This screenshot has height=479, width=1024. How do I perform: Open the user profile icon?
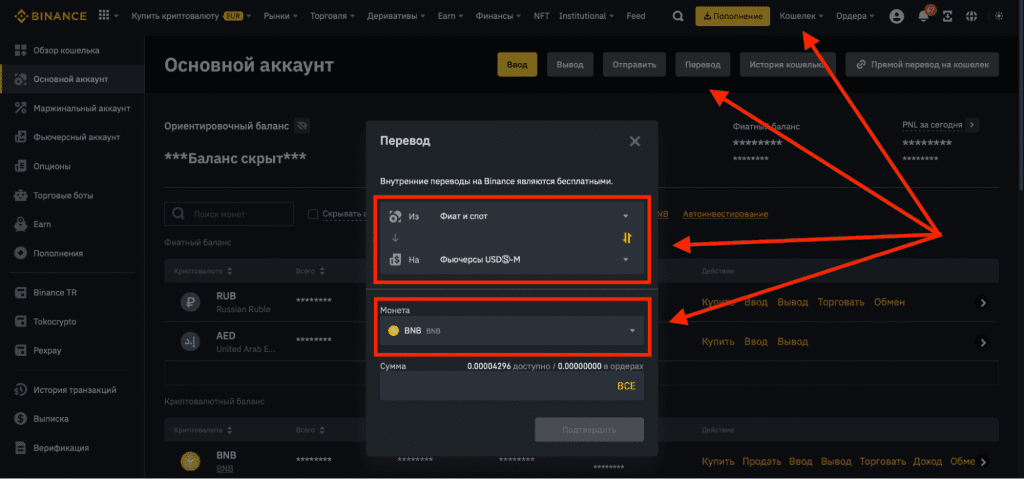[x=897, y=16]
